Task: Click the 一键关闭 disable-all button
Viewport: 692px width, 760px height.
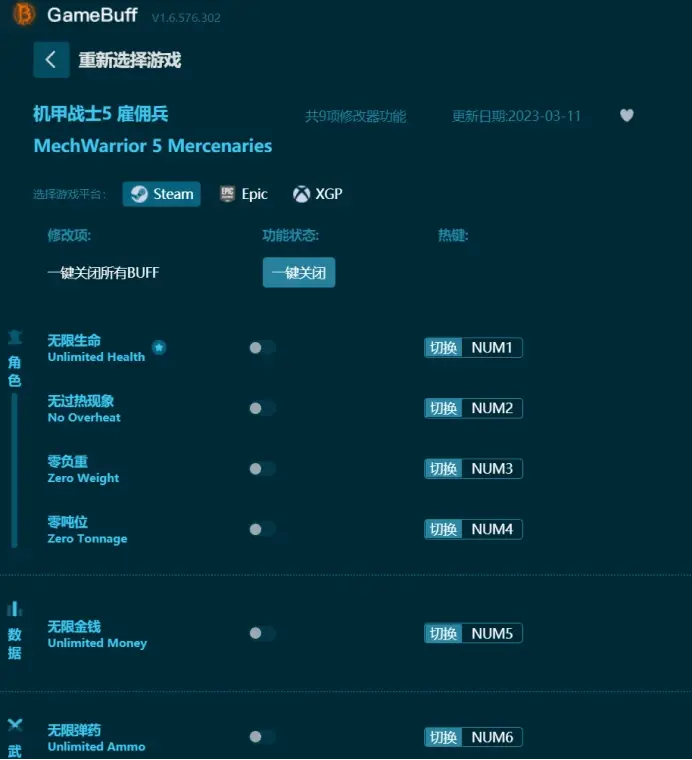Action: (x=299, y=272)
